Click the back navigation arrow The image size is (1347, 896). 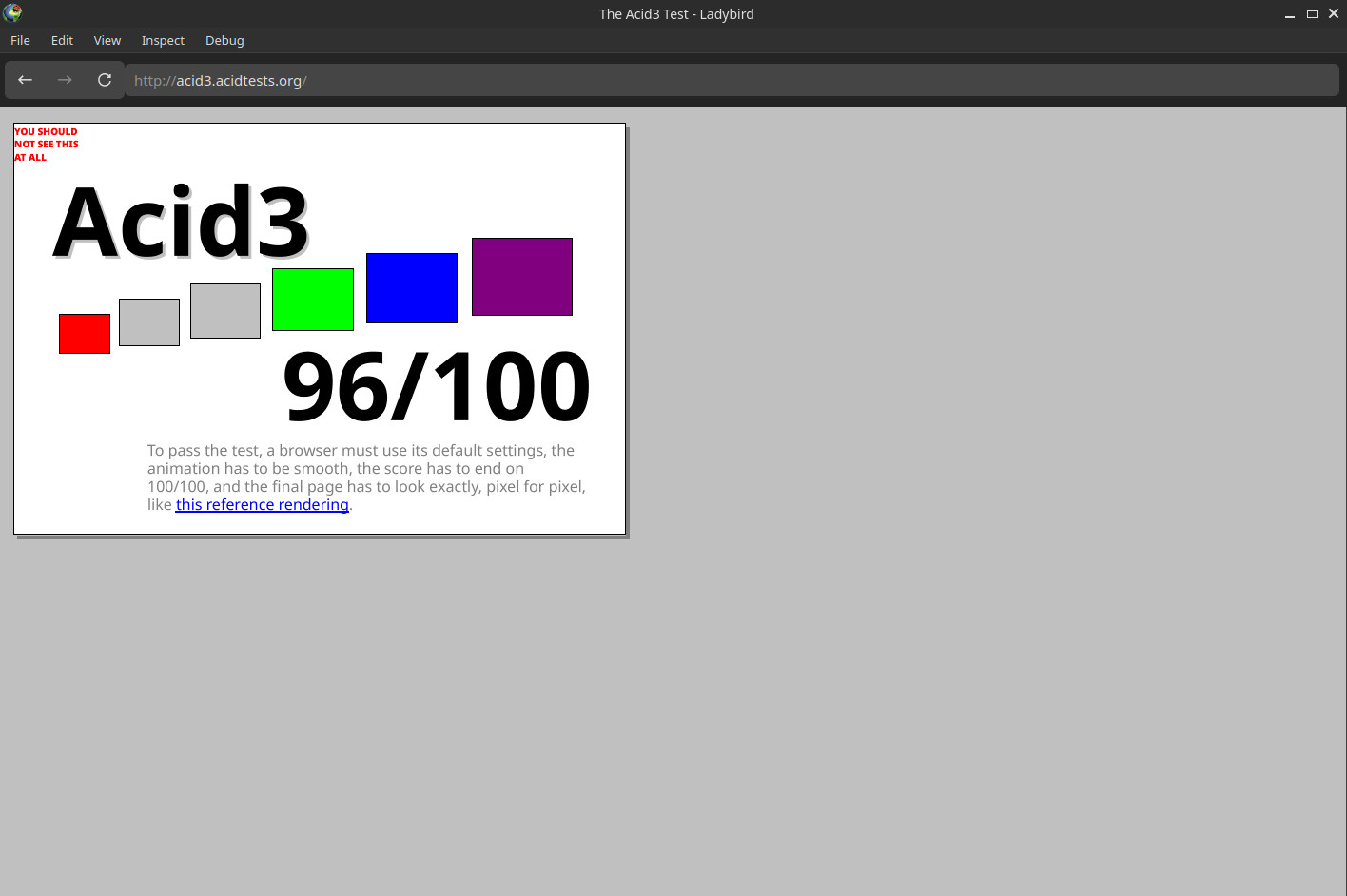[26, 80]
